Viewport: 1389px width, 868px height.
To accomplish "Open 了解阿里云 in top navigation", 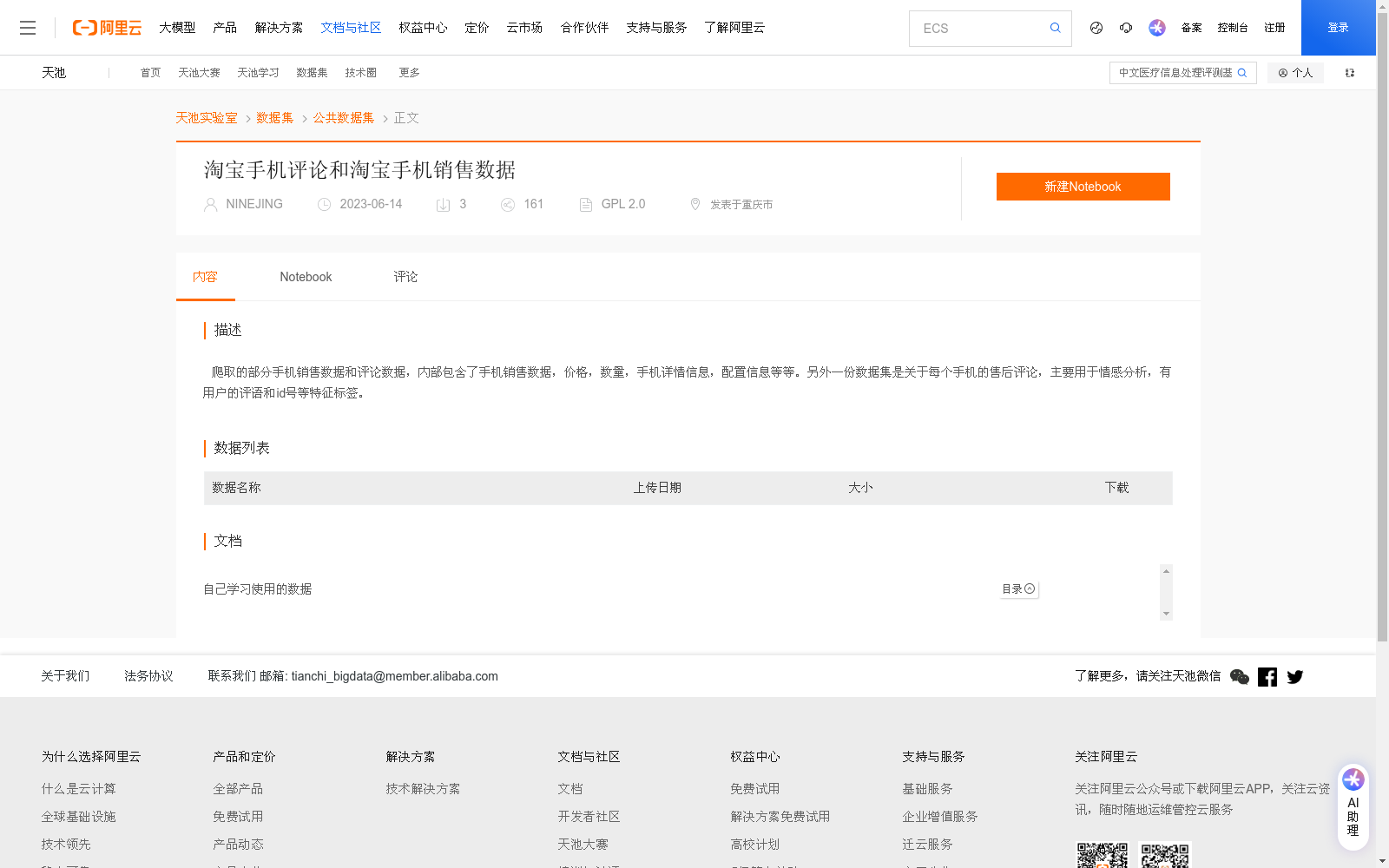I will pyautogui.click(x=734, y=28).
